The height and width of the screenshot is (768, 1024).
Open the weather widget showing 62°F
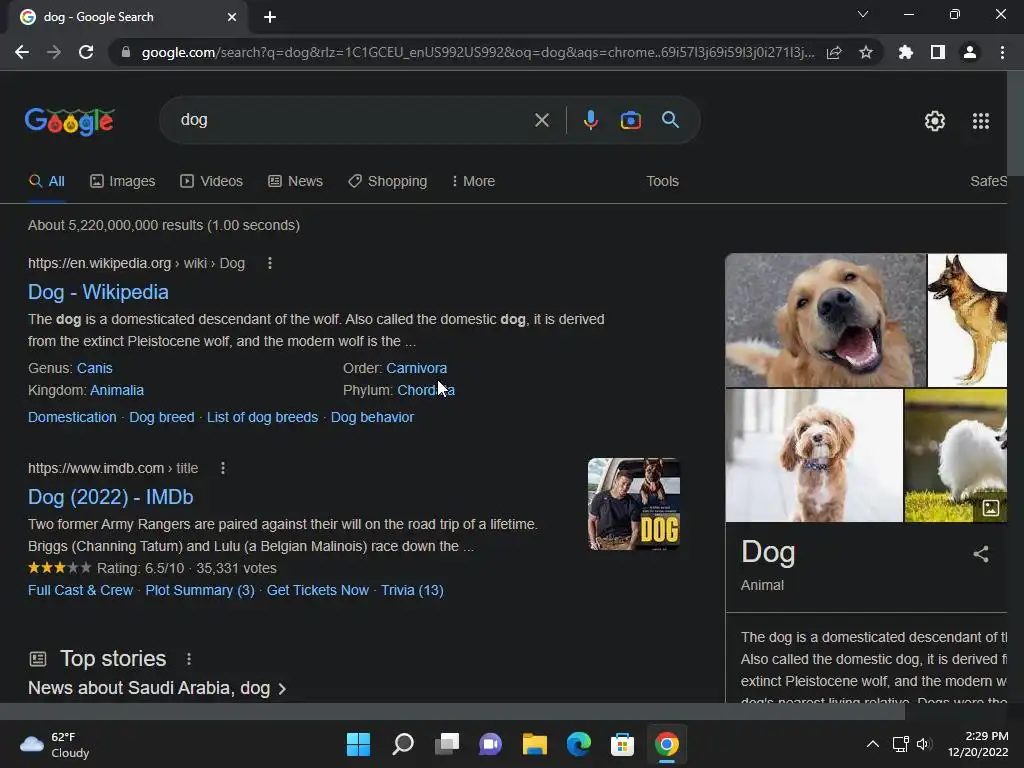tap(55, 745)
